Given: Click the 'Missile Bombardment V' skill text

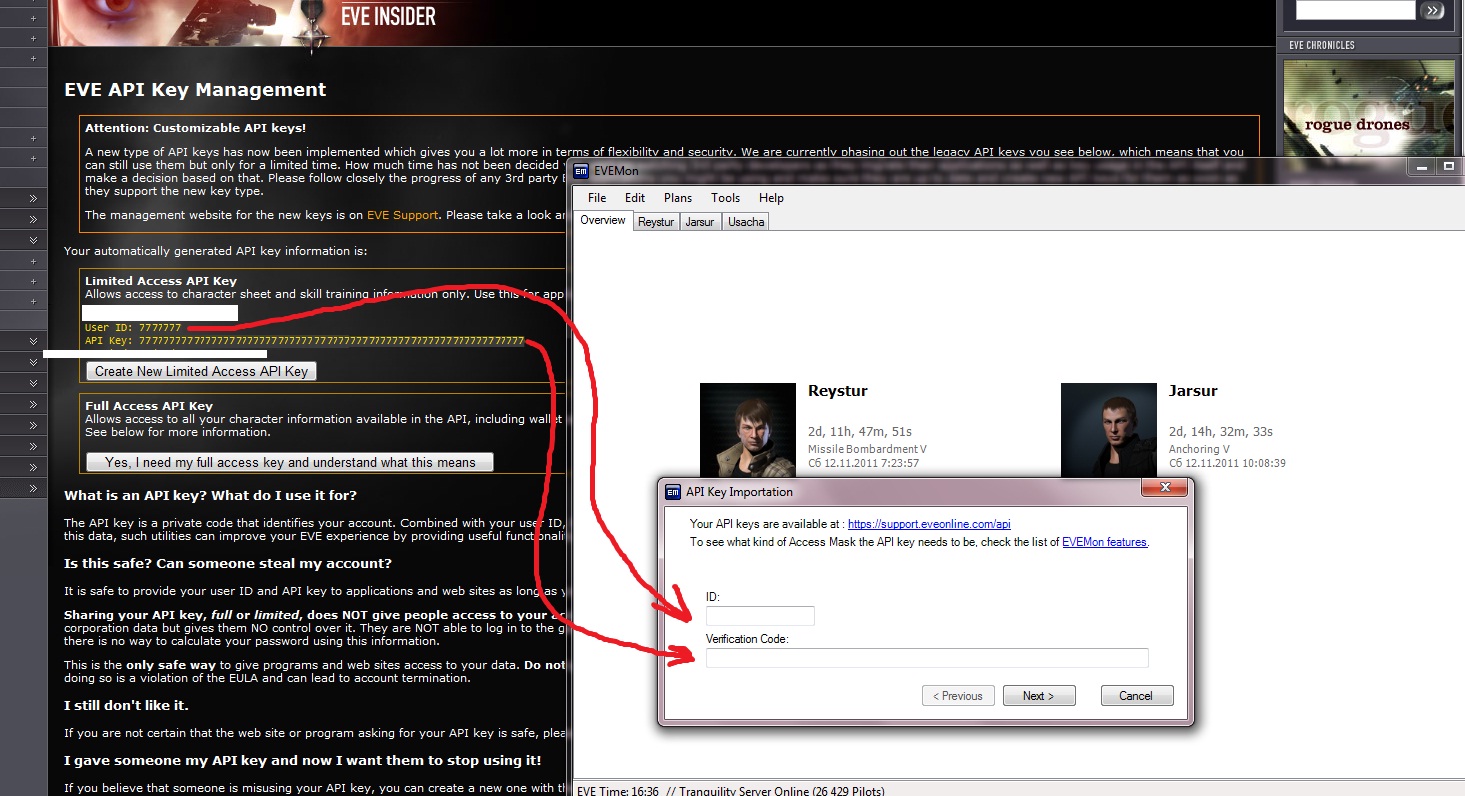Looking at the screenshot, I should tap(867, 450).
